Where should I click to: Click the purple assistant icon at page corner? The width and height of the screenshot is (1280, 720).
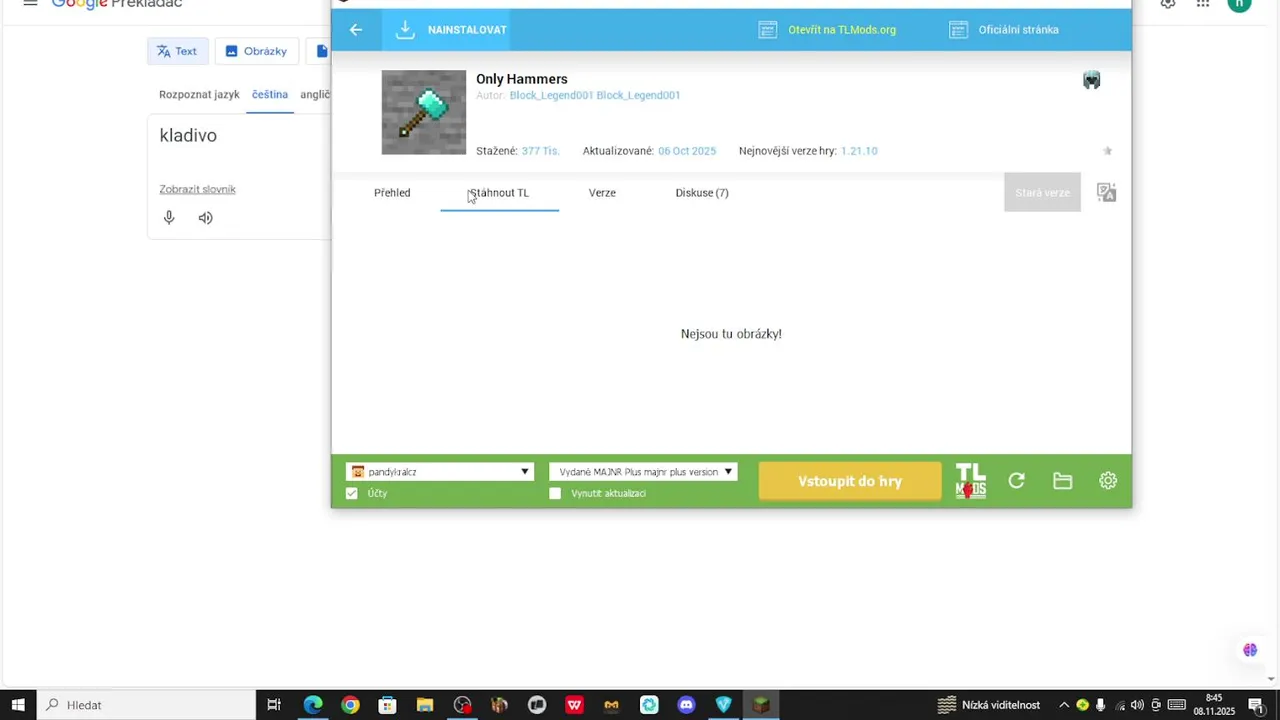pyautogui.click(x=1250, y=650)
